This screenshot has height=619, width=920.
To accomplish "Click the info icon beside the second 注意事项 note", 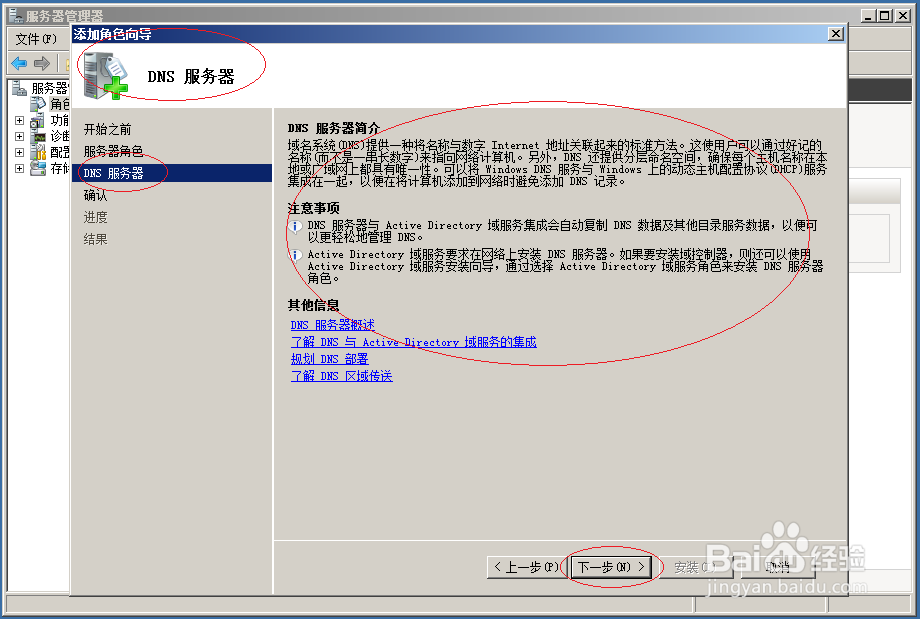I will coord(294,255).
